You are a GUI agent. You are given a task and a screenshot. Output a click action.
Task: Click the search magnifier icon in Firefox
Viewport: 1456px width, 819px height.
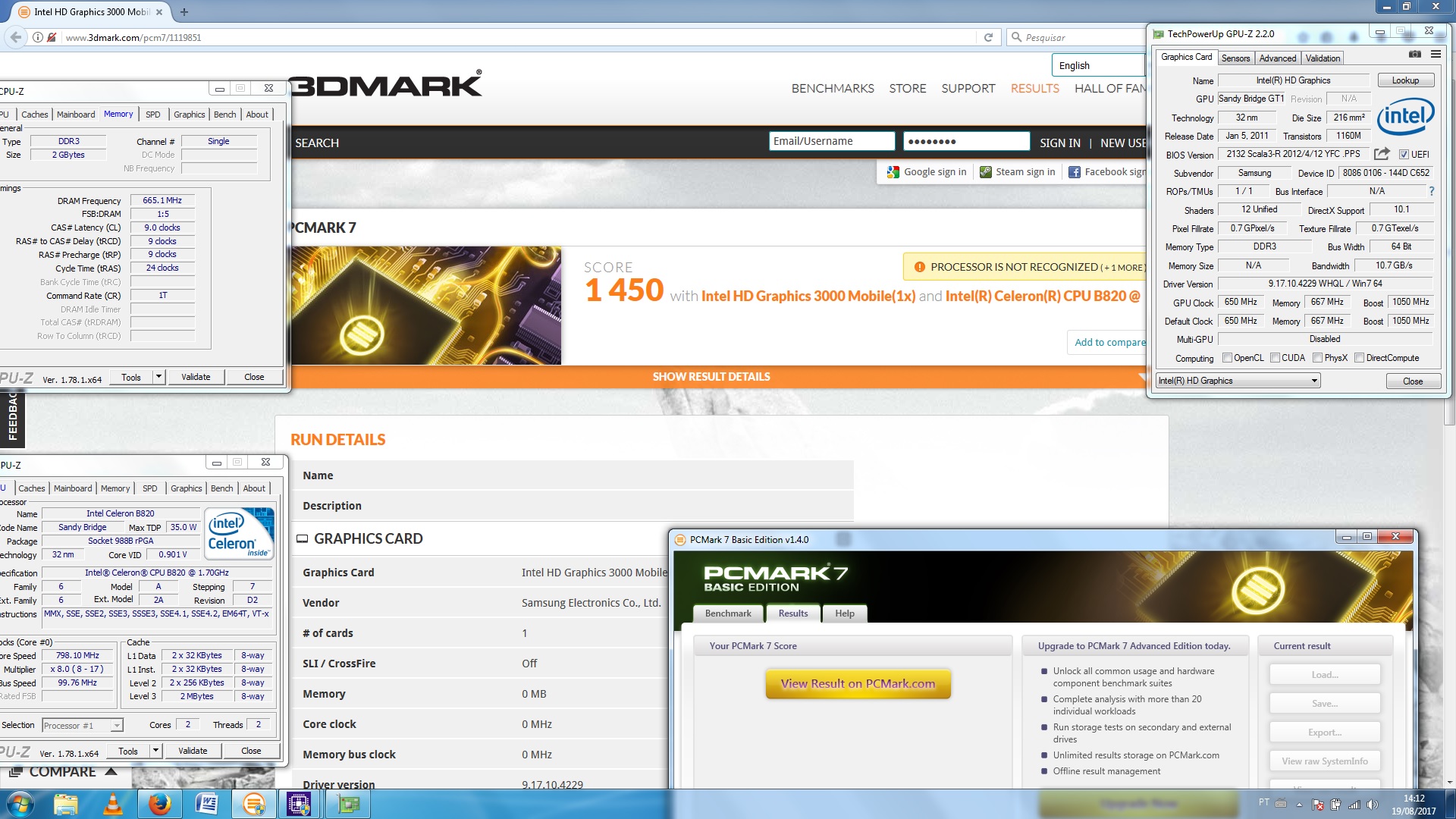[x=1016, y=37]
